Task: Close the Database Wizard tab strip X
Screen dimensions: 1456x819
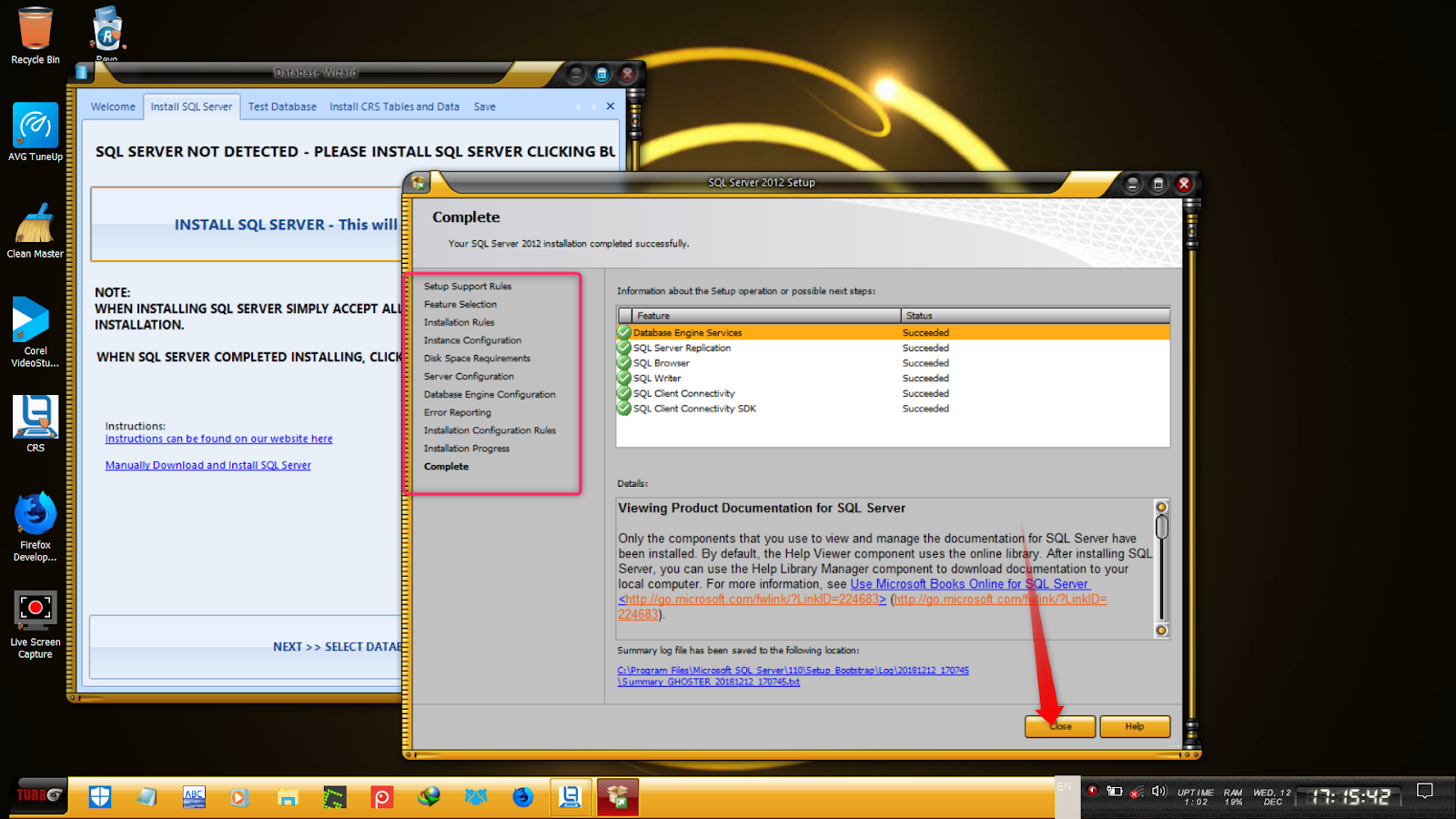Action: (x=611, y=106)
